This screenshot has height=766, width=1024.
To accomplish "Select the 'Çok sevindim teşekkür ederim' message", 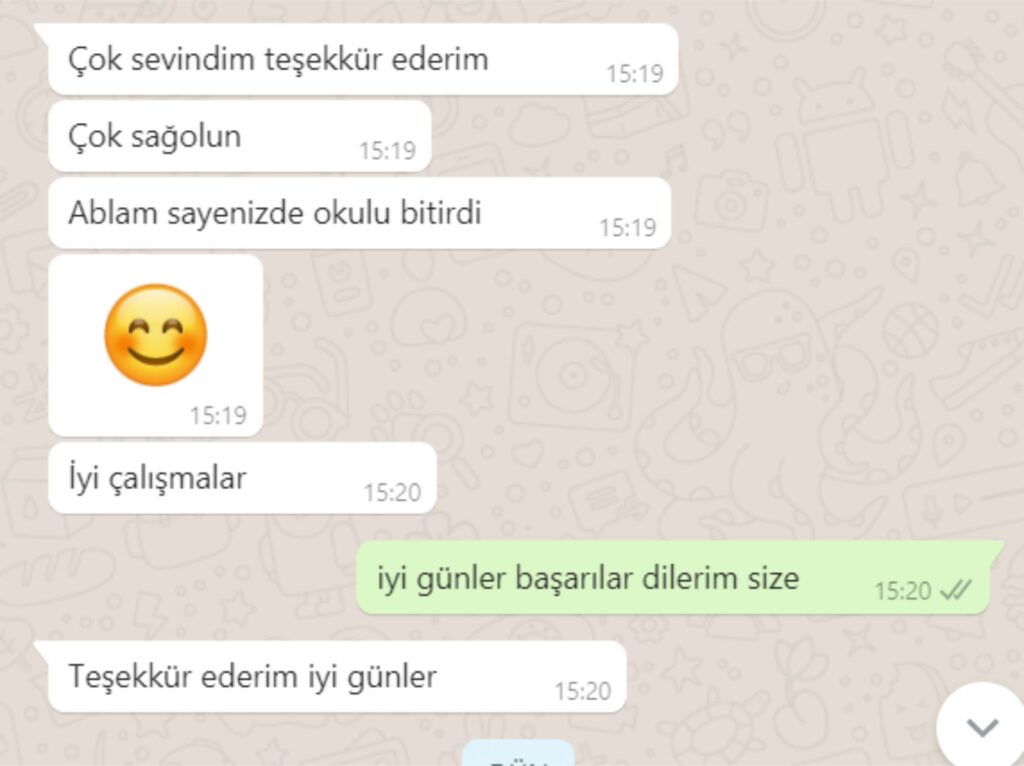I will (363, 59).
